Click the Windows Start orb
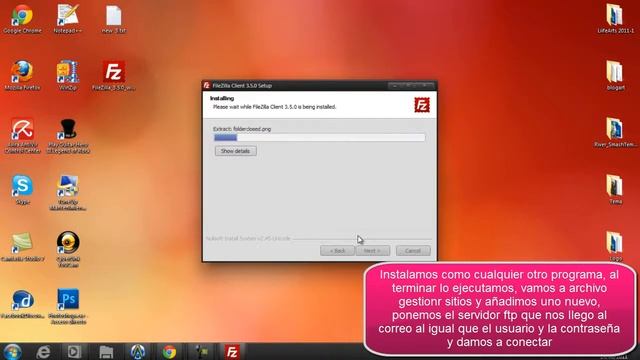Screen dimensions: 640x360 [x=12, y=352]
